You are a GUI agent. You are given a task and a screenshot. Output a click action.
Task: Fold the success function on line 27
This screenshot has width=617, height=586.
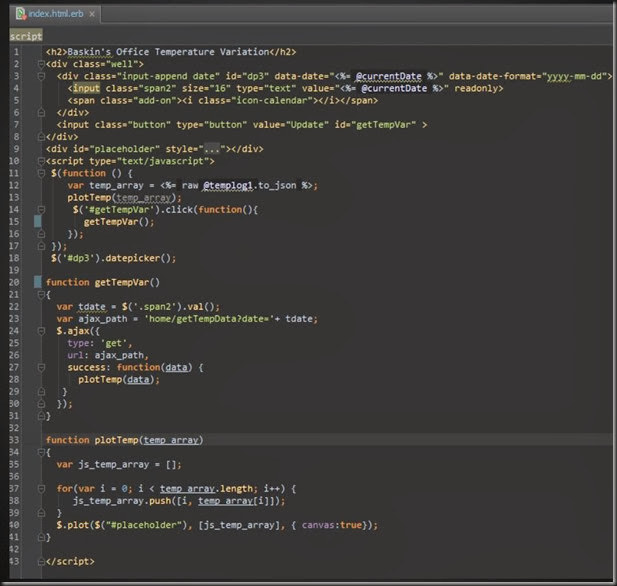pyautogui.click(x=41, y=367)
